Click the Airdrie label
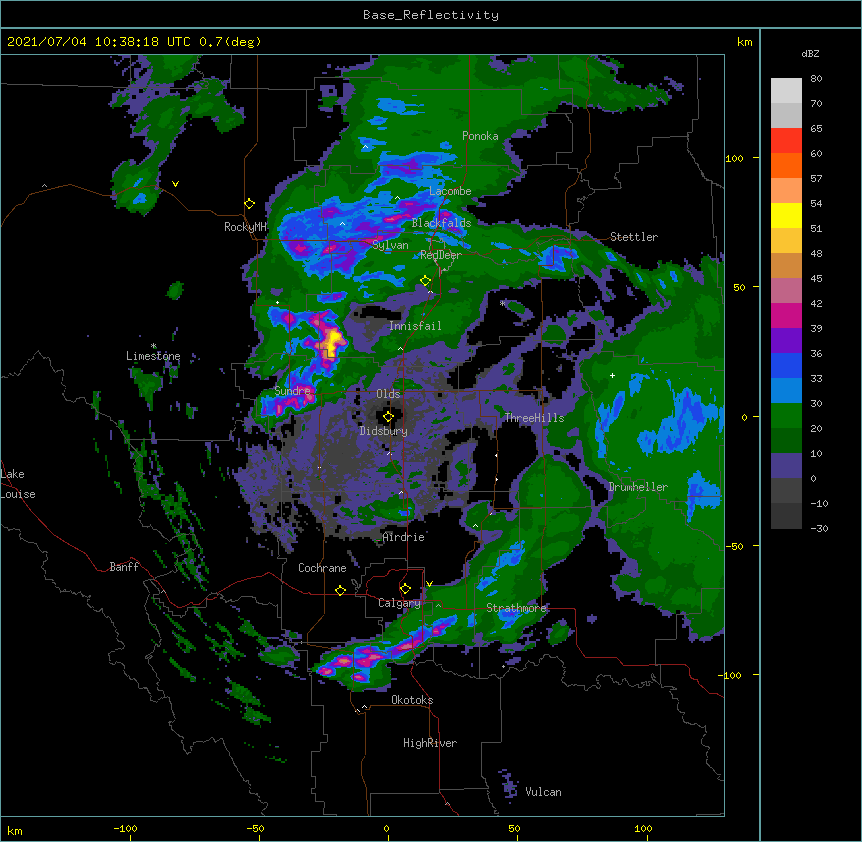 [404, 537]
